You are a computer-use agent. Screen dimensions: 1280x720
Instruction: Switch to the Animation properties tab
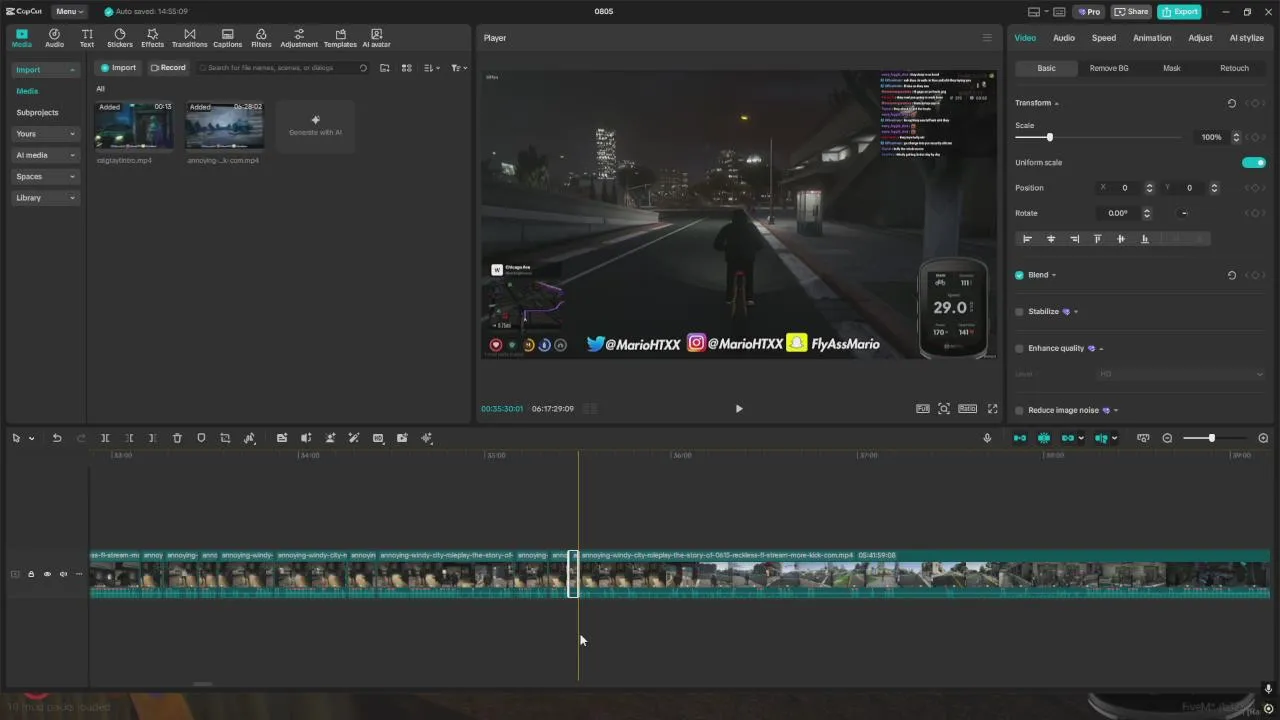coord(1152,38)
